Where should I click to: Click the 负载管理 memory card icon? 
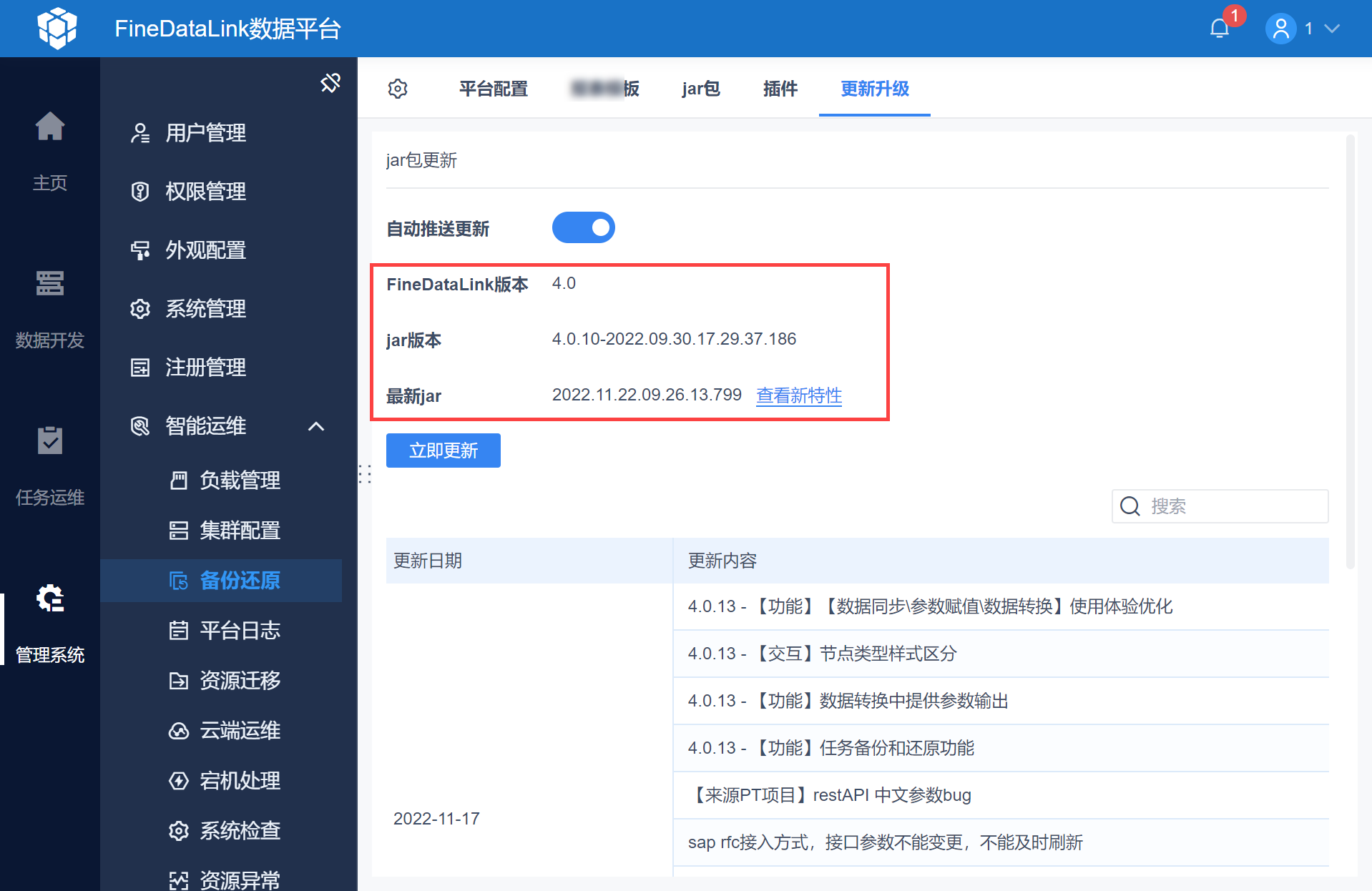(x=179, y=481)
